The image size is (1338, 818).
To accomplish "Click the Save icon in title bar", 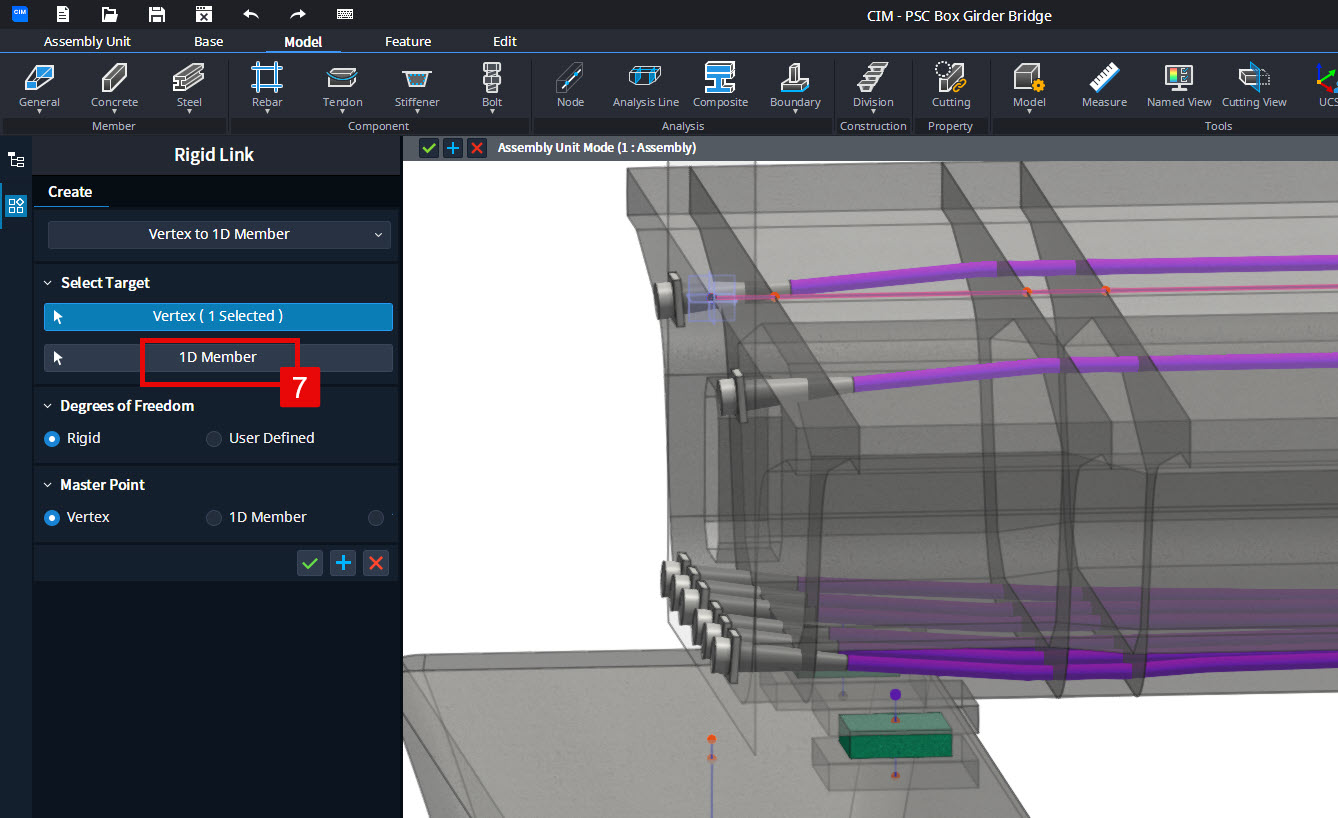I will [156, 15].
